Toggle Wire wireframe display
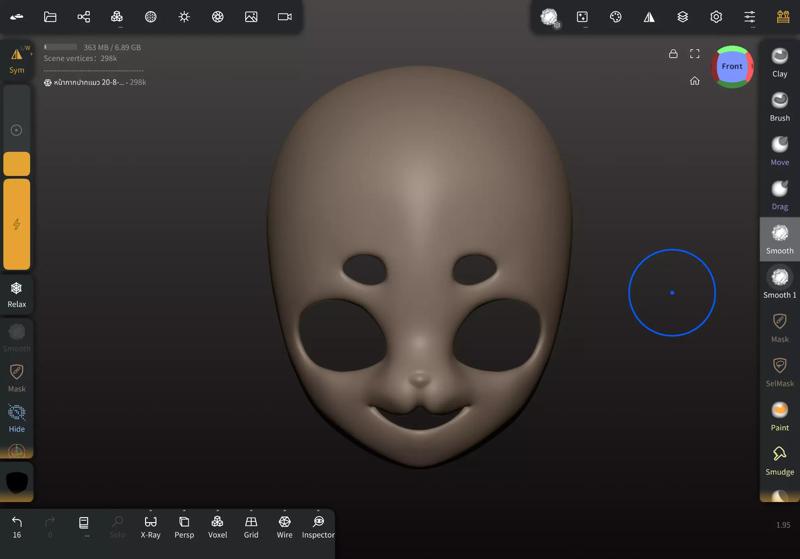The height and width of the screenshot is (559, 800). coord(284,526)
